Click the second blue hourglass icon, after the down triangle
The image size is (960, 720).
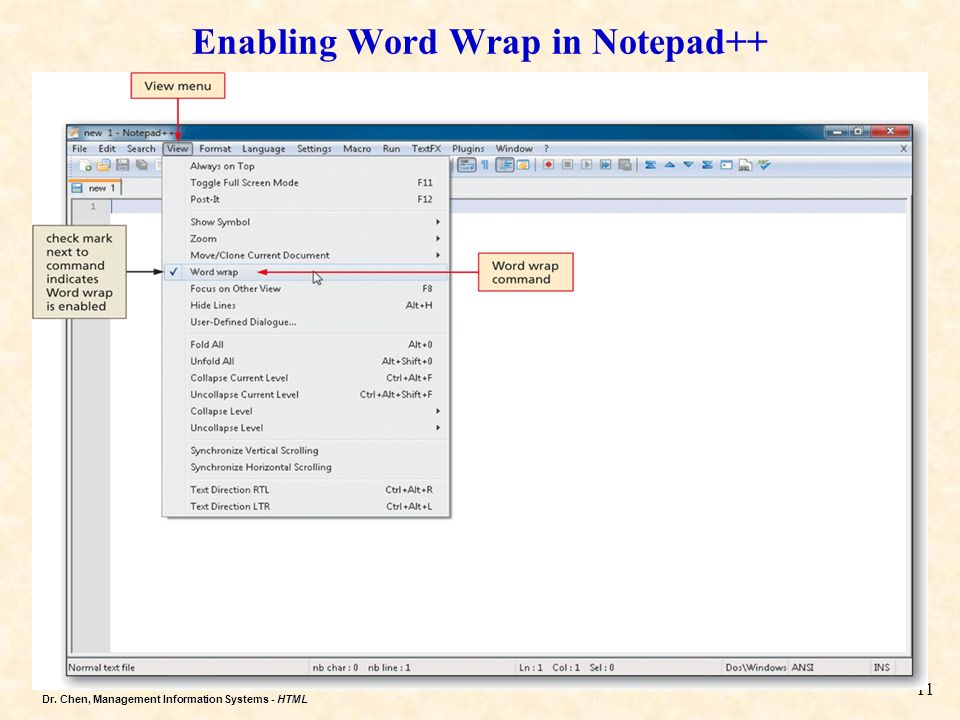707,165
